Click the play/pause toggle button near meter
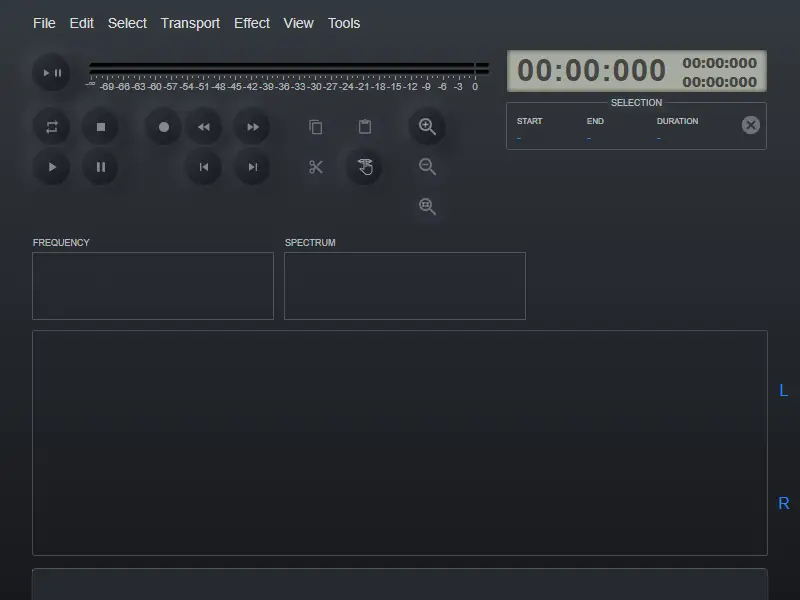The width and height of the screenshot is (800, 600). click(x=52, y=72)
